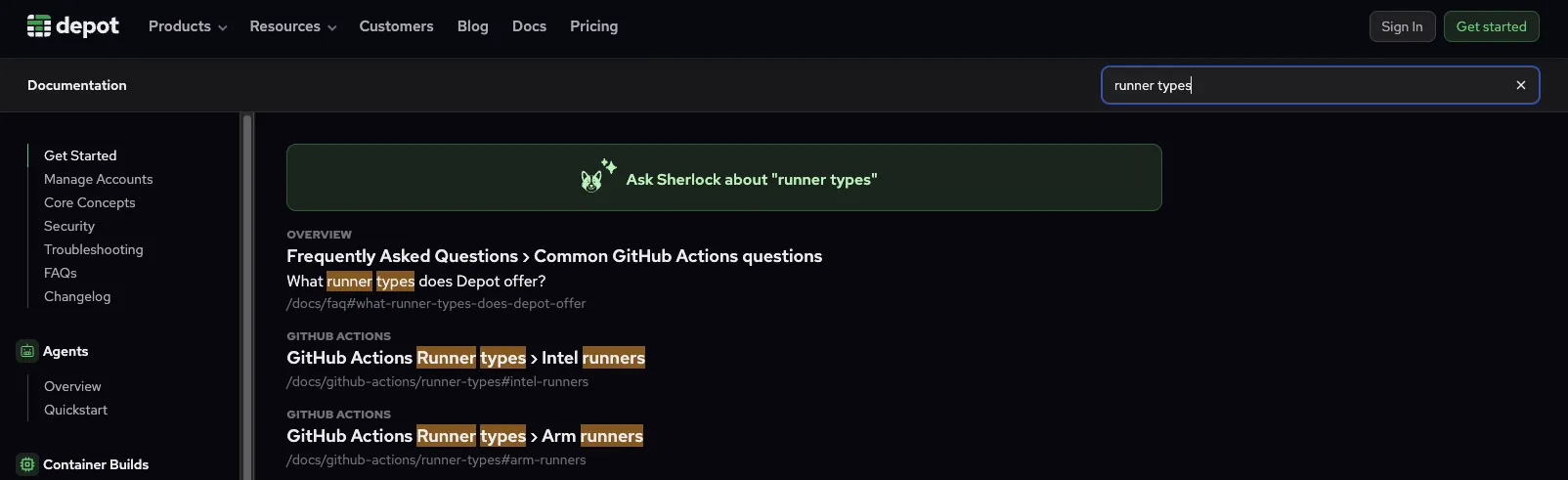Expand the Products dropdown menu
This screenshot has height=480, width=1568.
[188, 26]
